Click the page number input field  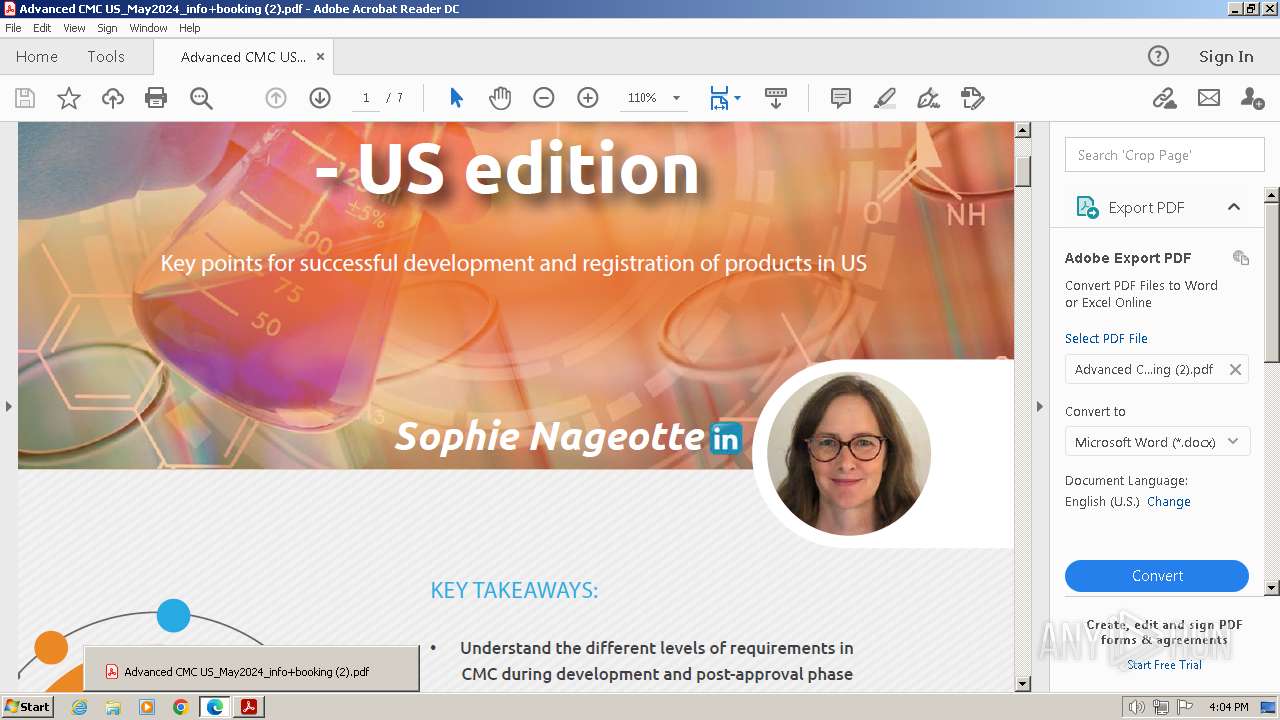[x=366, y=98]
